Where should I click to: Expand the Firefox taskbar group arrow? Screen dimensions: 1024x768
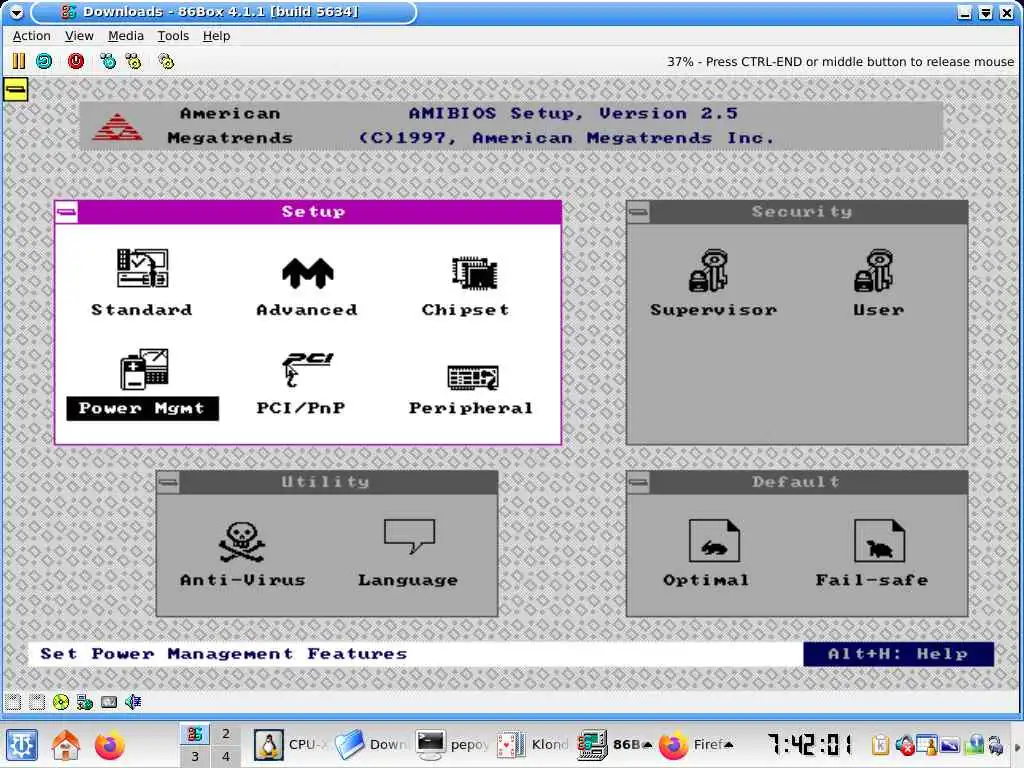pyautogui.click(x=729, y=744)
